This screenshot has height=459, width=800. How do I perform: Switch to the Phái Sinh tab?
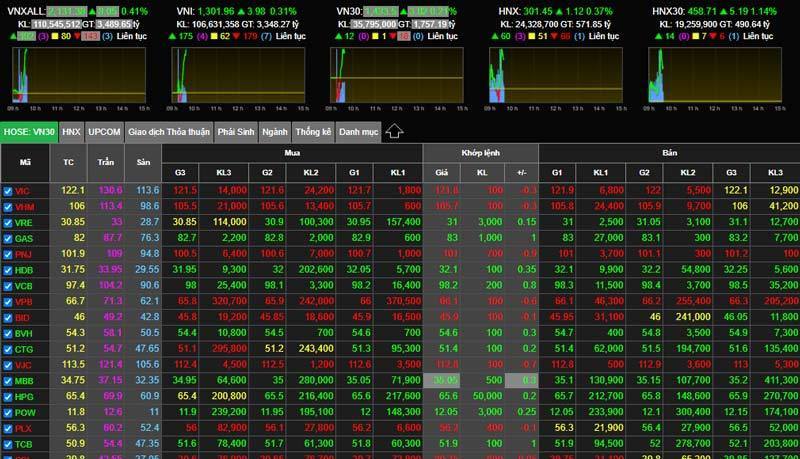[235, 131]
